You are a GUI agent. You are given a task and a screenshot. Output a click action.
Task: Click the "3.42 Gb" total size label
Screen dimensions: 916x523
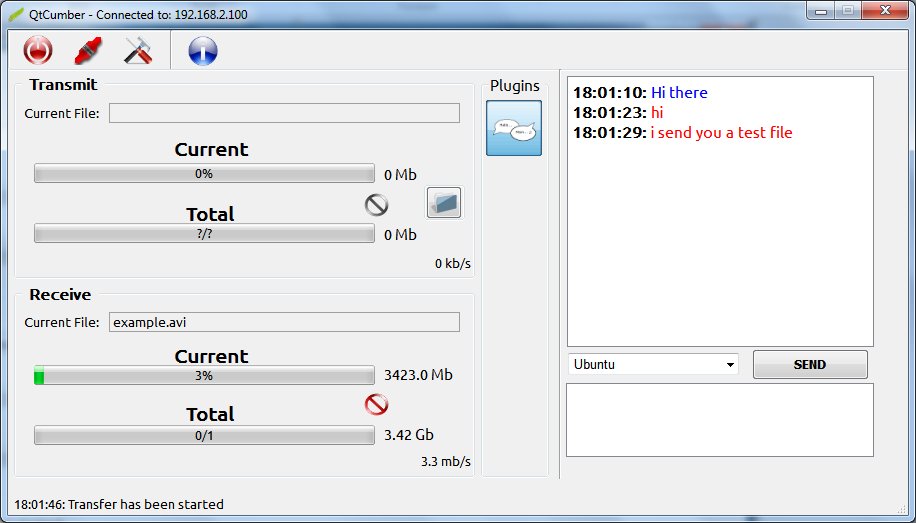pos(409,435)
